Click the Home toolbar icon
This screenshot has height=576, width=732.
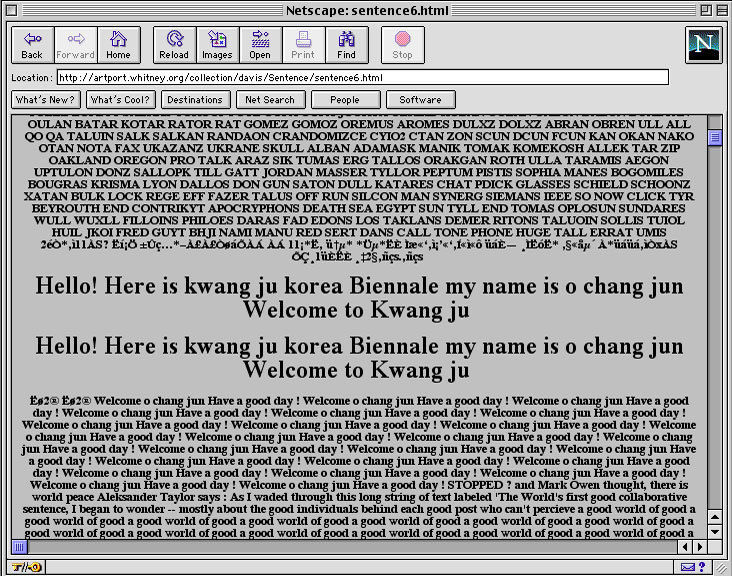tap(118, 45)
